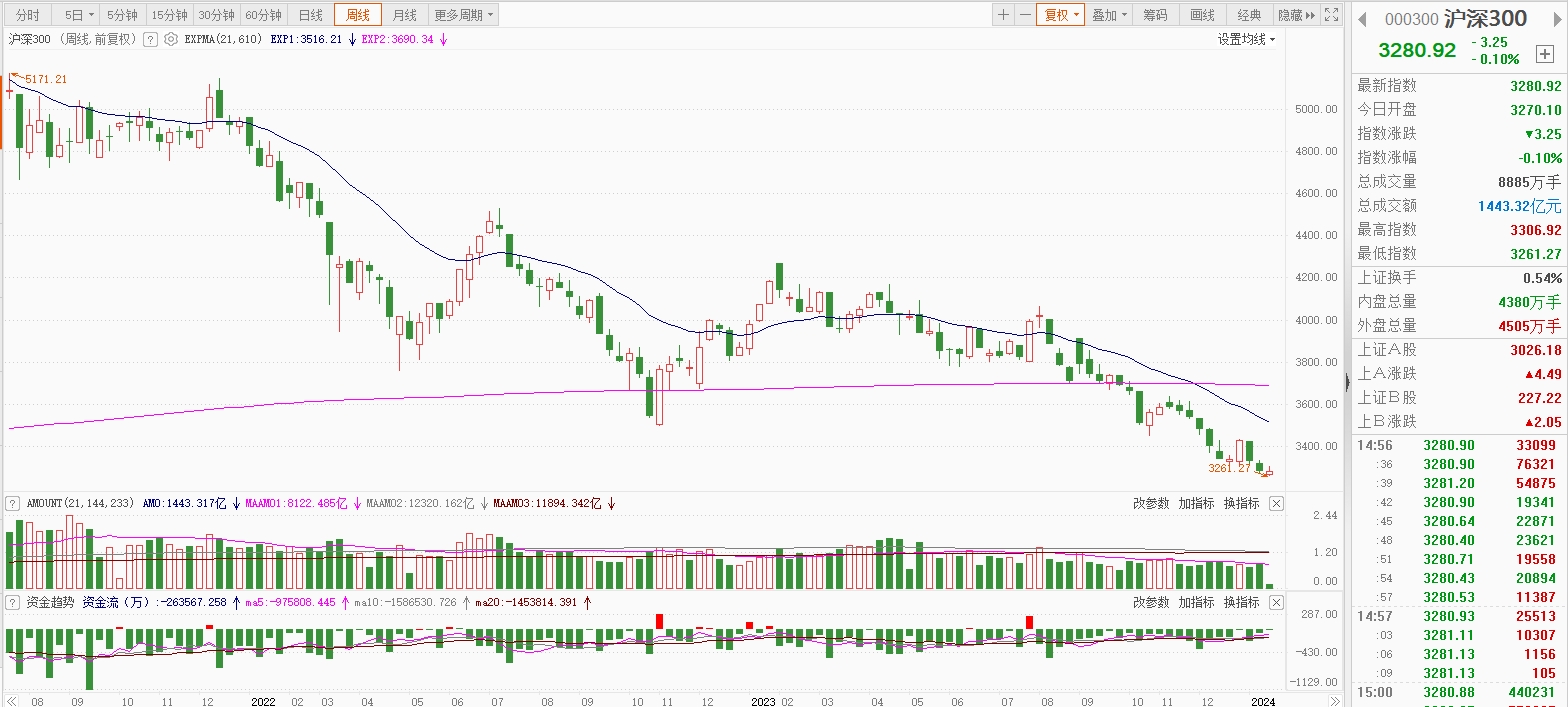This screenshot has height=707, width=1568.
Task: Toggle fullscreen chart view icon
Action: click(1331, 15)
